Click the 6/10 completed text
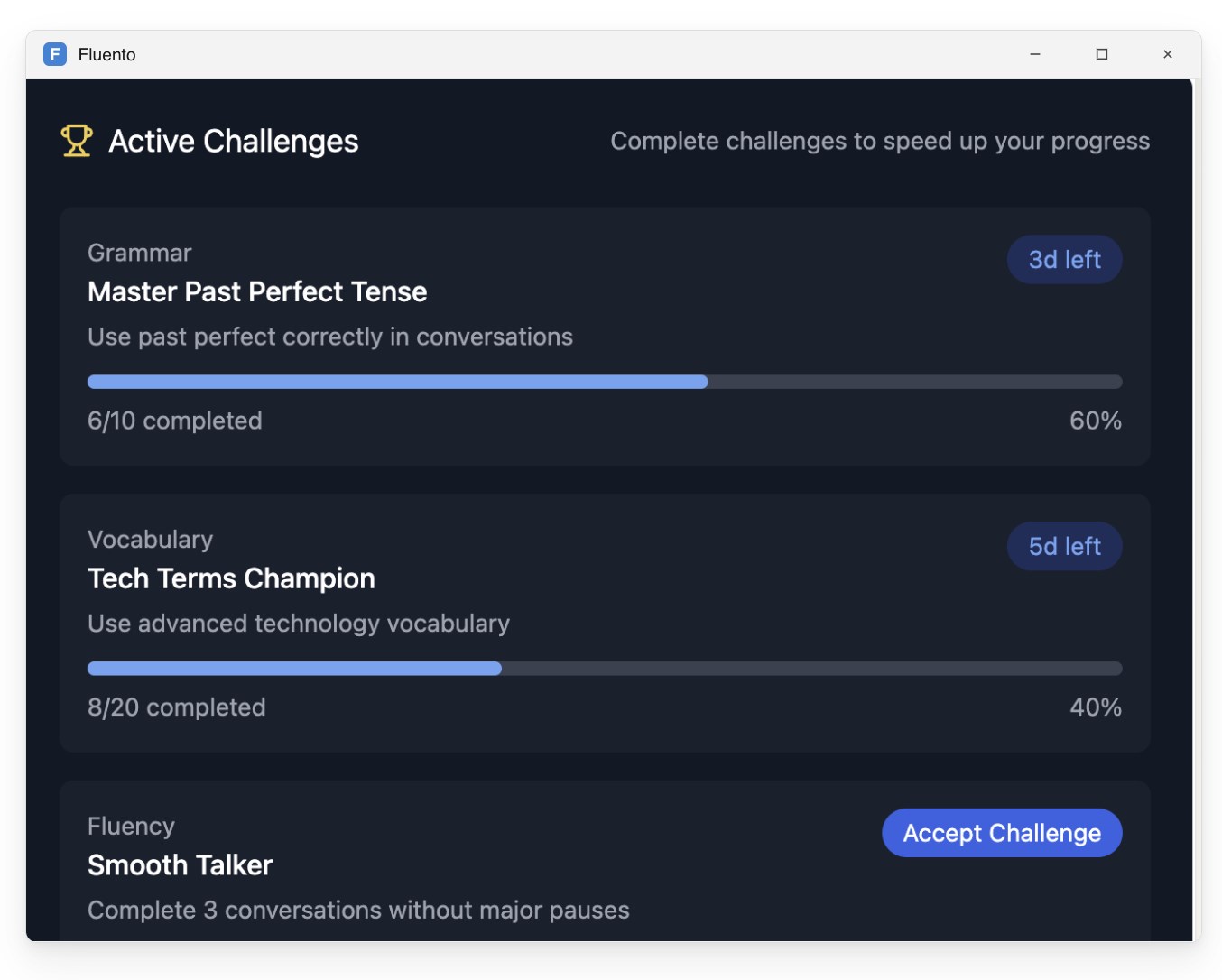This screenshot has width=1222, height=980. [x=175, y=421]
